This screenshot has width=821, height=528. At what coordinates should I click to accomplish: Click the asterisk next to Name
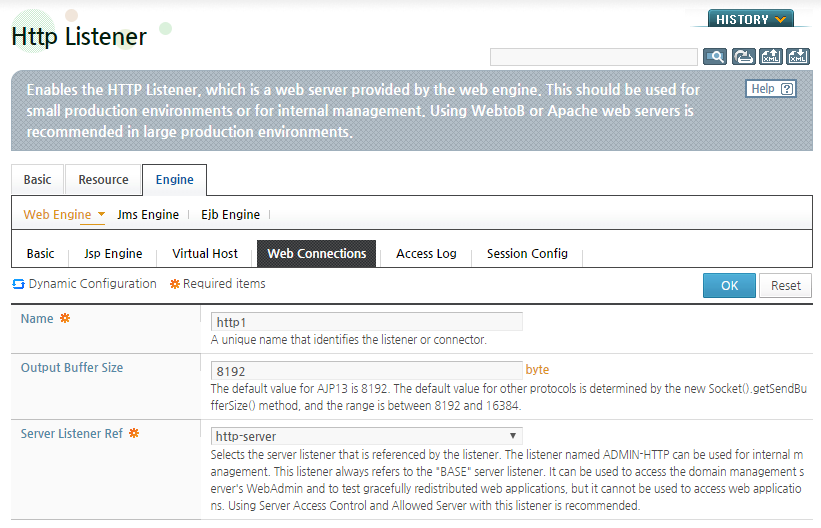65,318
